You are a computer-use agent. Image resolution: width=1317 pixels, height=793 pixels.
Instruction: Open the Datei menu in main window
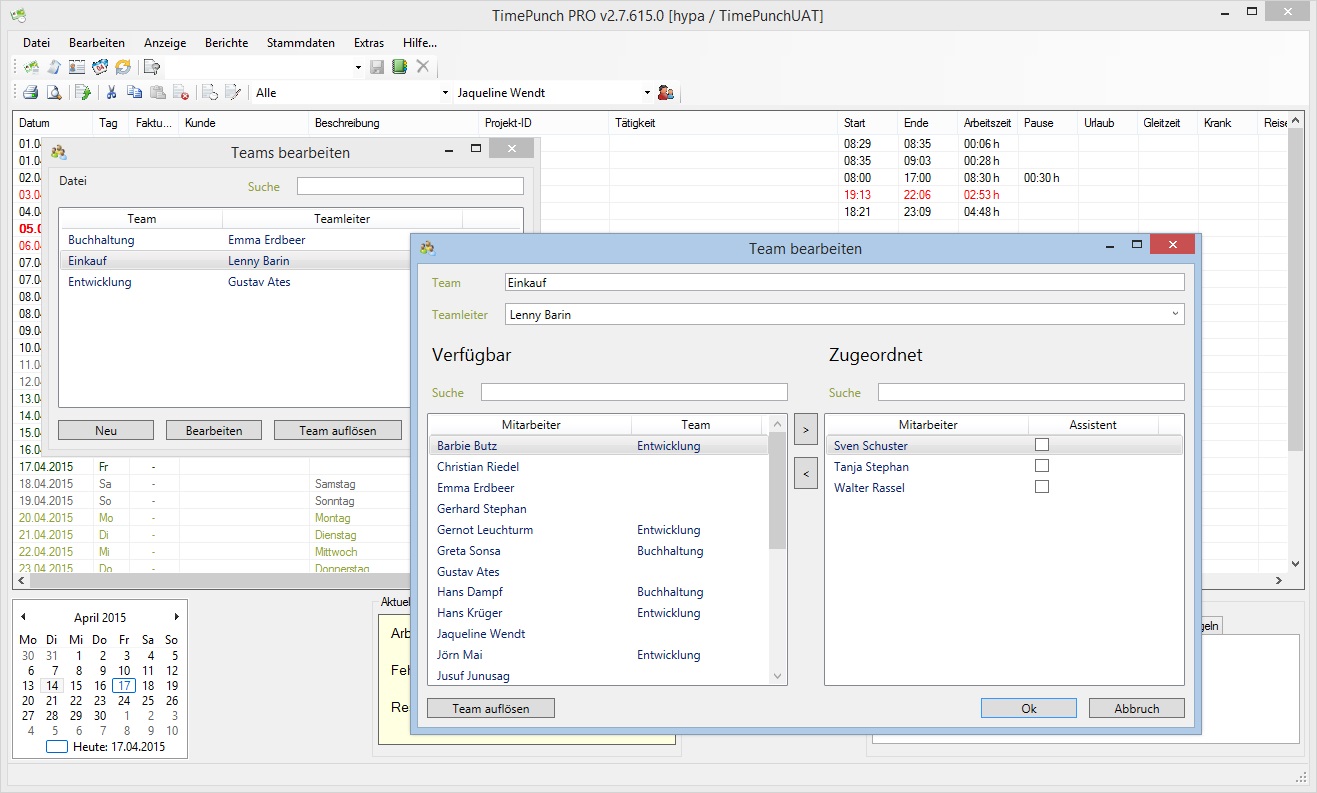[36, 43]
